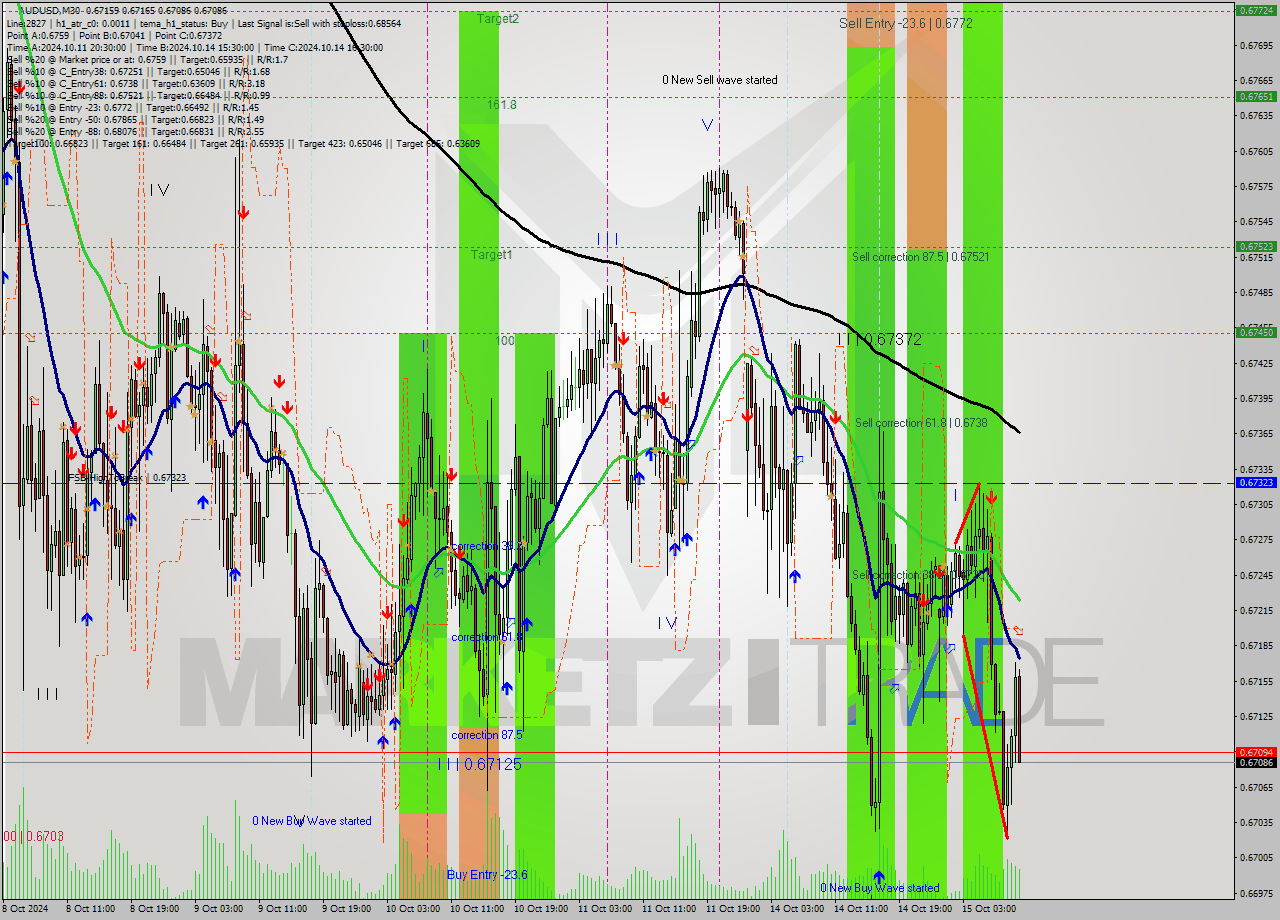Select 'Sell %20 @ Entry -88' line
Screen dimensions: 1280x920
coord(135,132)
